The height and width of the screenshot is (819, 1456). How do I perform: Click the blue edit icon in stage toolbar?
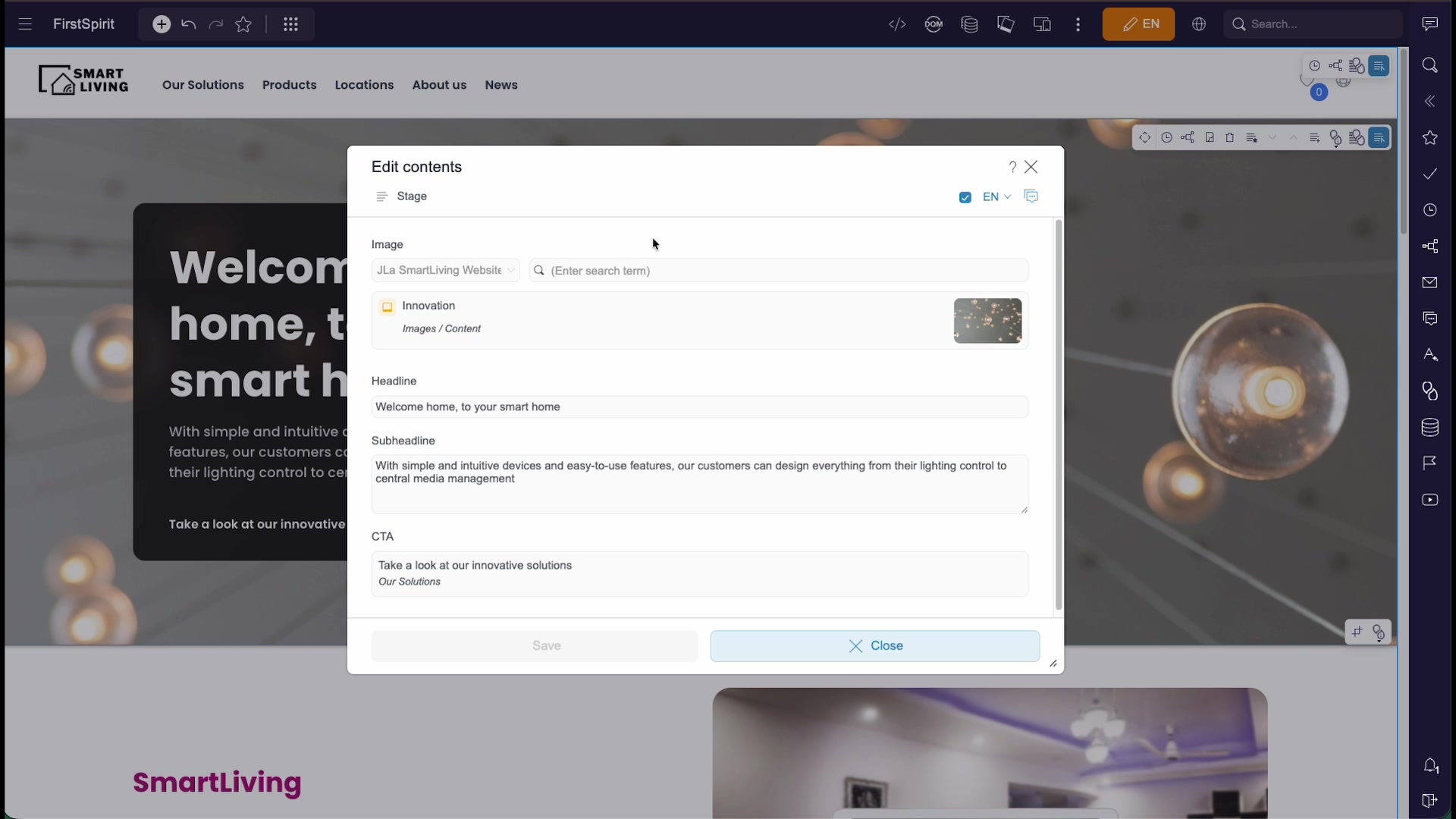click(x=1379, y=137)
